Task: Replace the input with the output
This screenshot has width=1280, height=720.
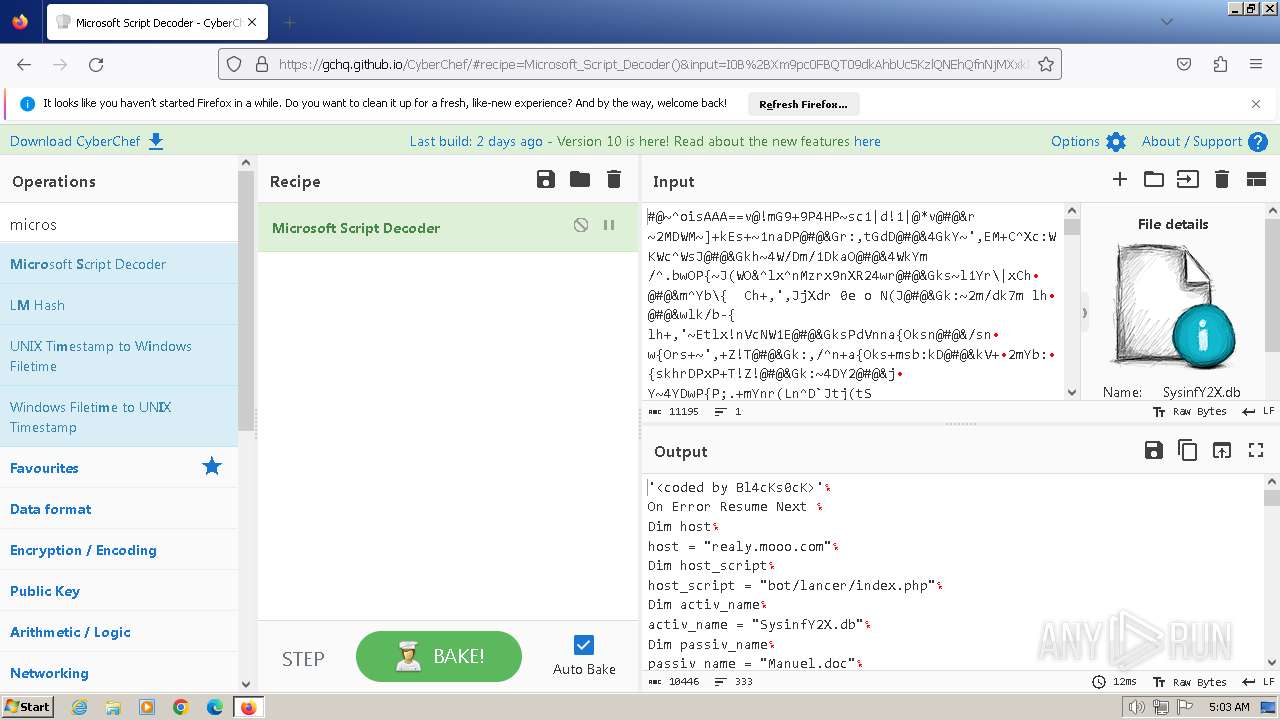Action: [x=1222, y=451]
